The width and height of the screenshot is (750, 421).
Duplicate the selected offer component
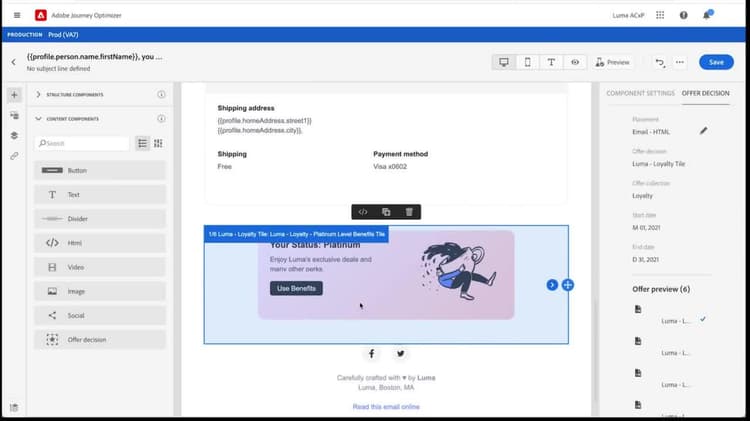tap(386, 212)
